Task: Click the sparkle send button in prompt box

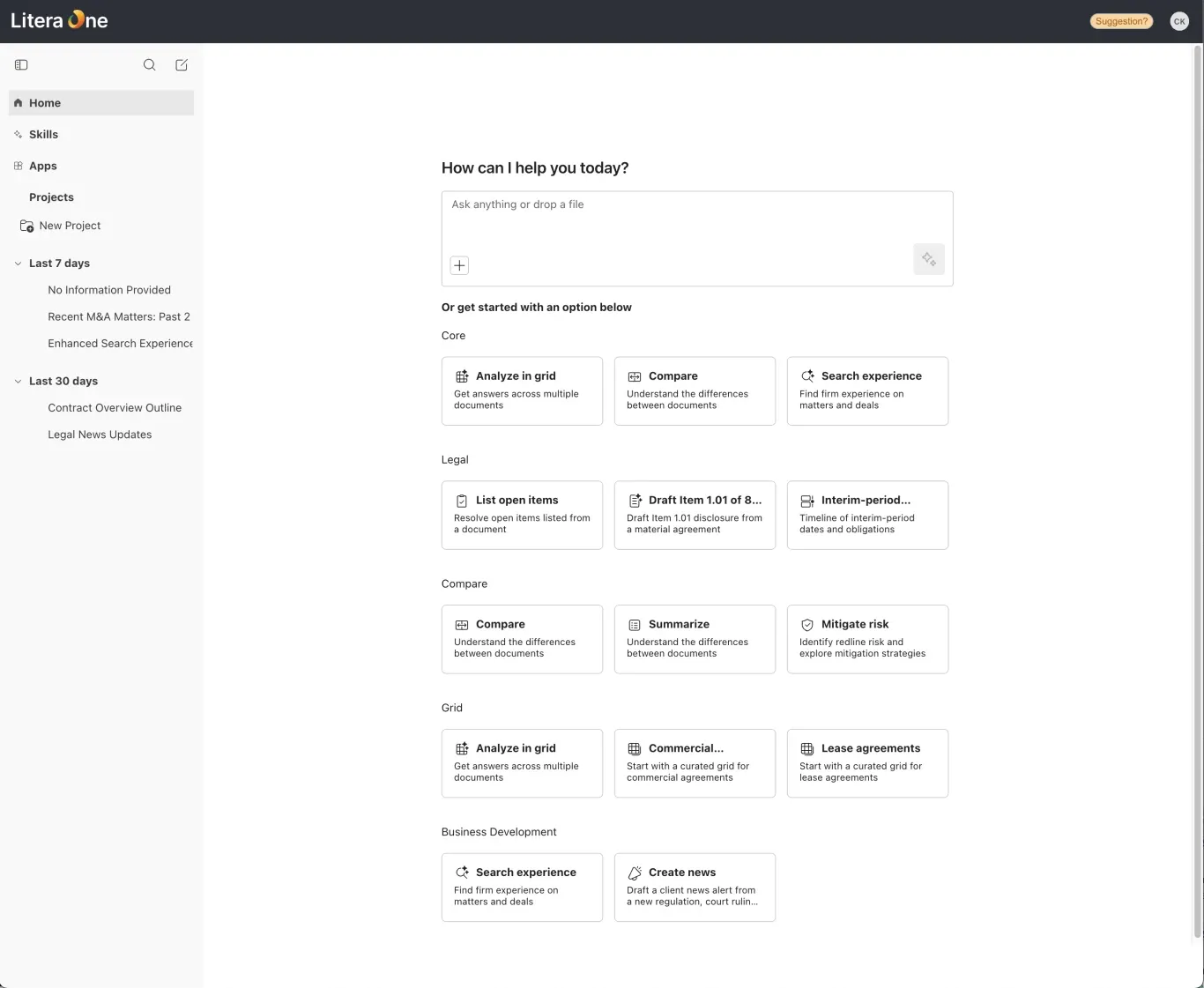Action: (929, 259)
